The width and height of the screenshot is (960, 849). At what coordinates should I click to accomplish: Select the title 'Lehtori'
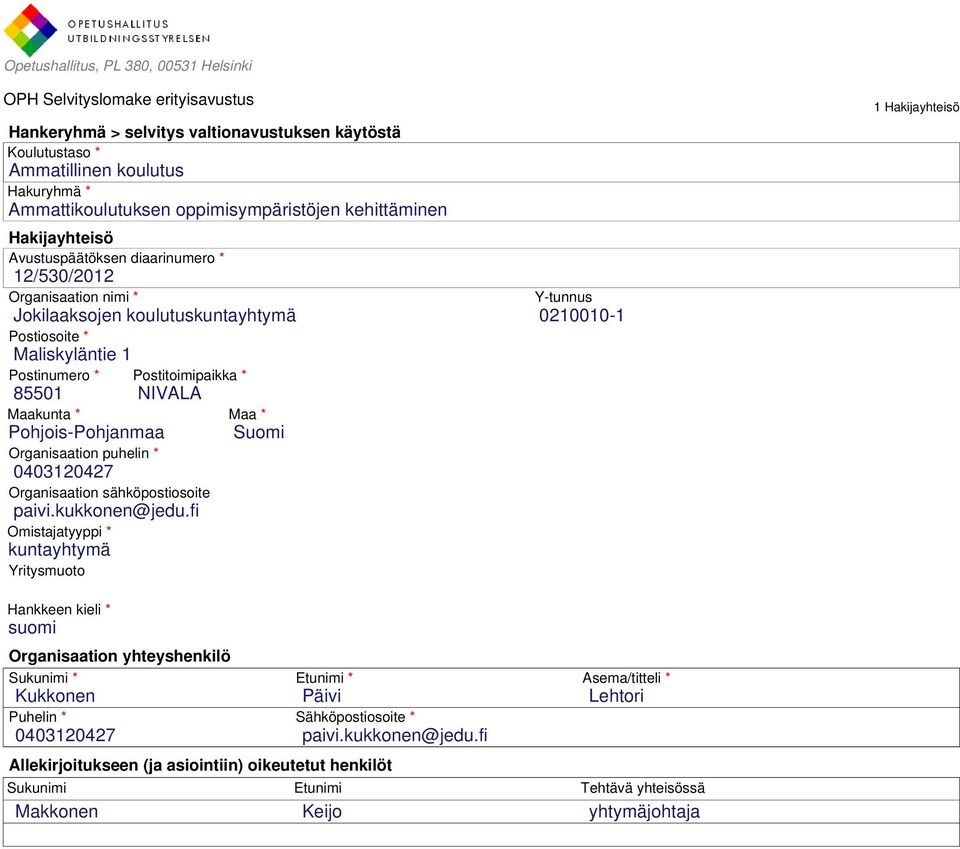coord(616,696)
